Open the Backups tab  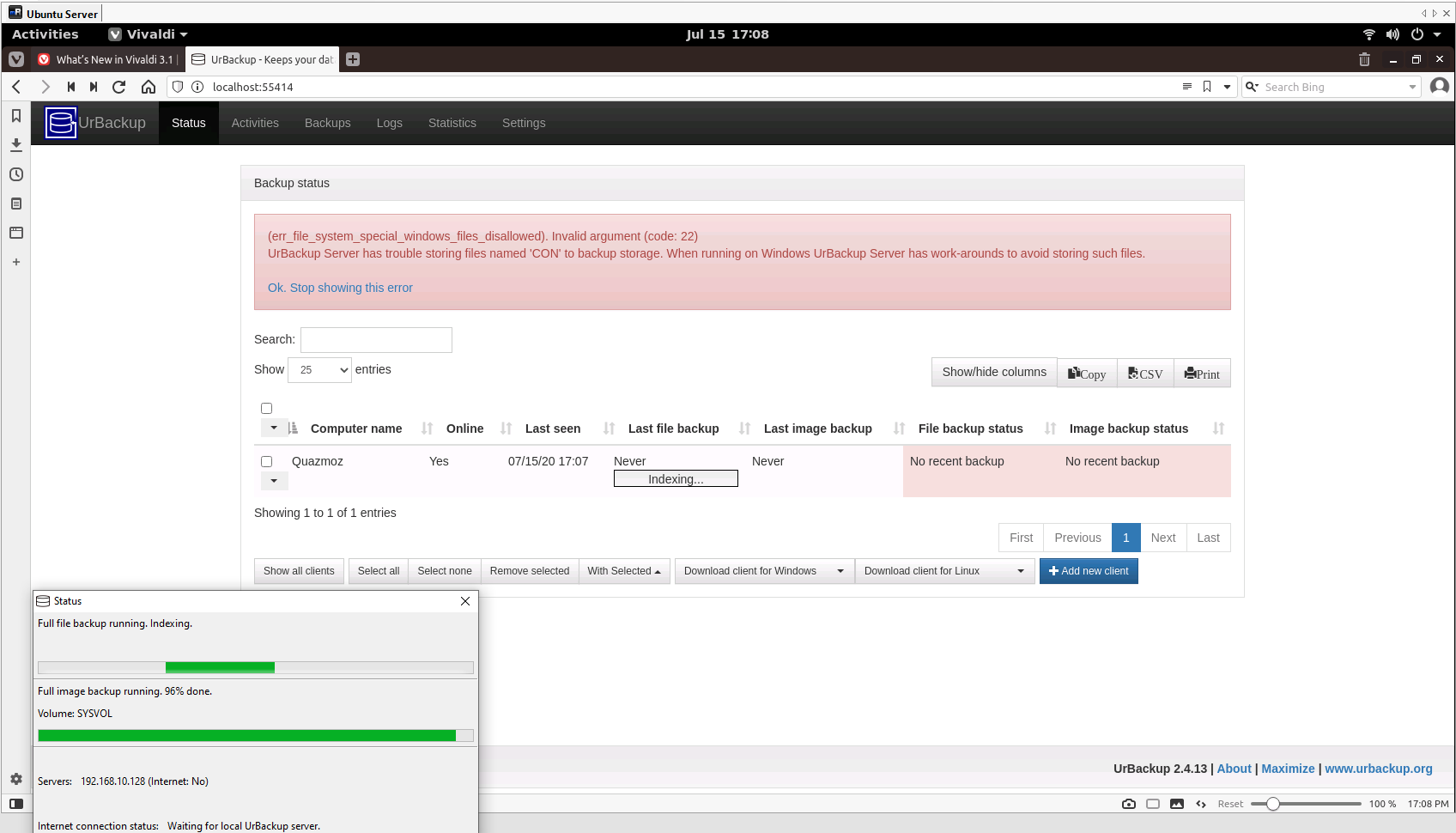[328, 123]
